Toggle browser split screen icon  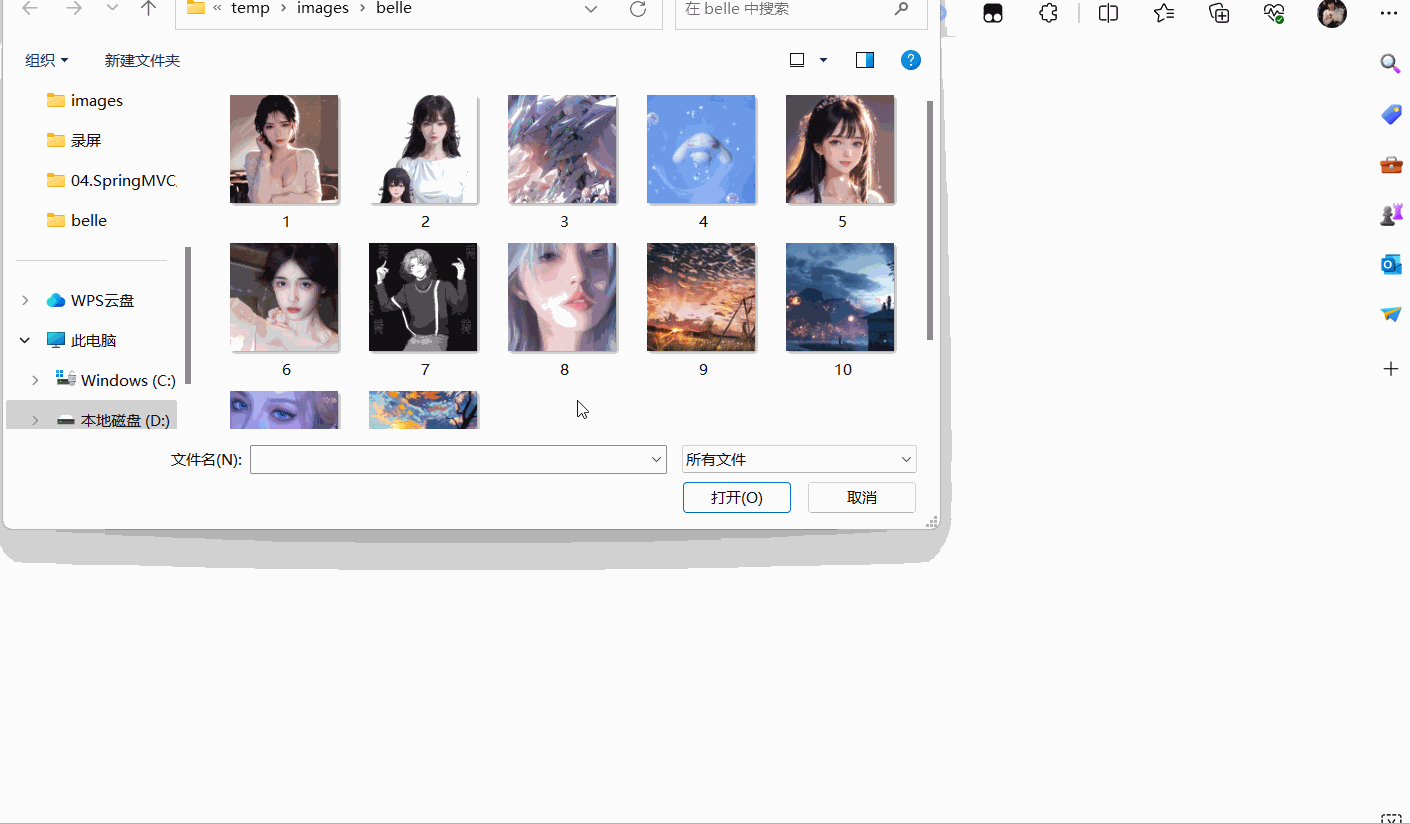coord(1108,13)
